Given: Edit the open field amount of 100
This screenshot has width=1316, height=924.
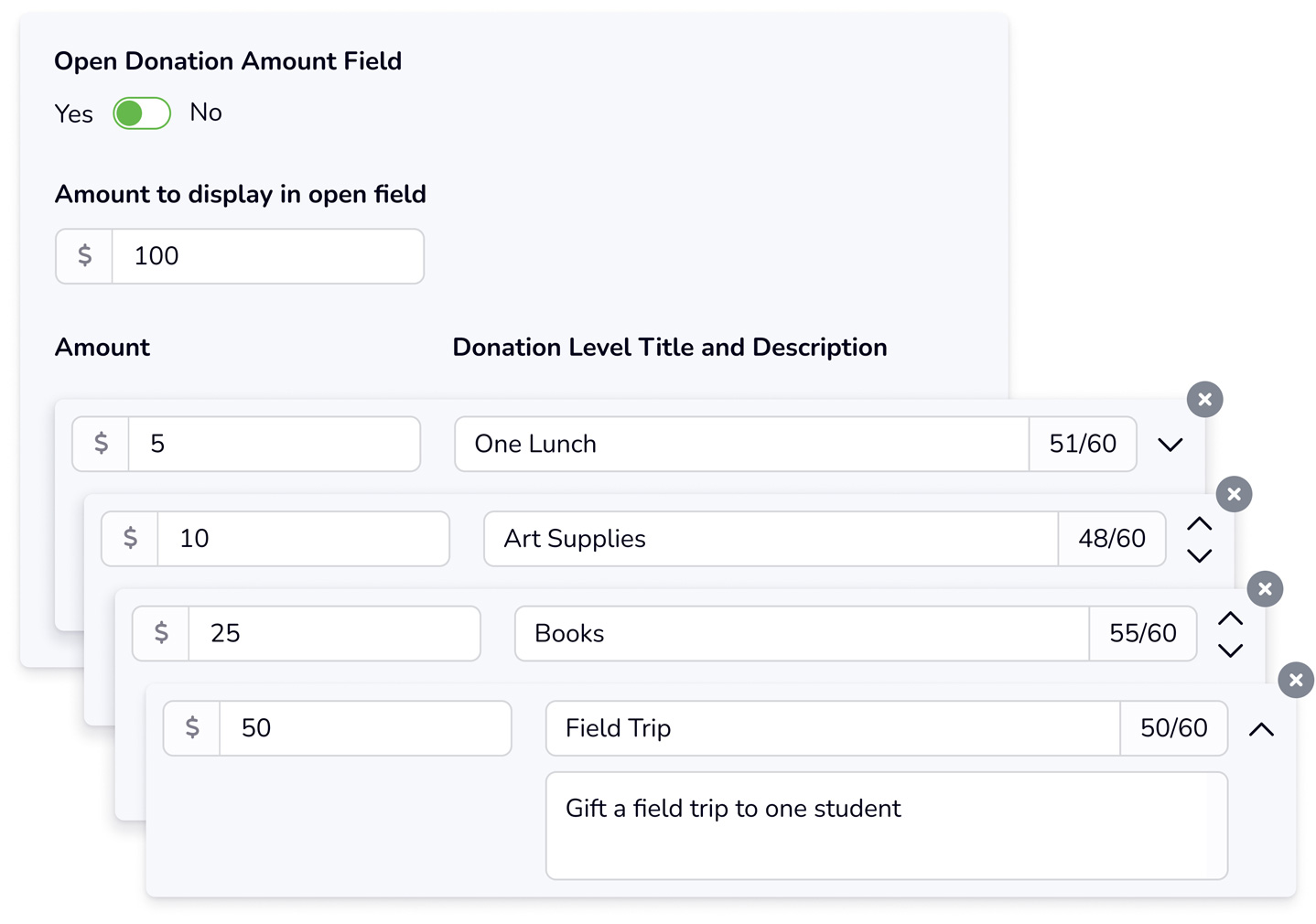Looking at the screenshot, I should click(x=267, y=256).
